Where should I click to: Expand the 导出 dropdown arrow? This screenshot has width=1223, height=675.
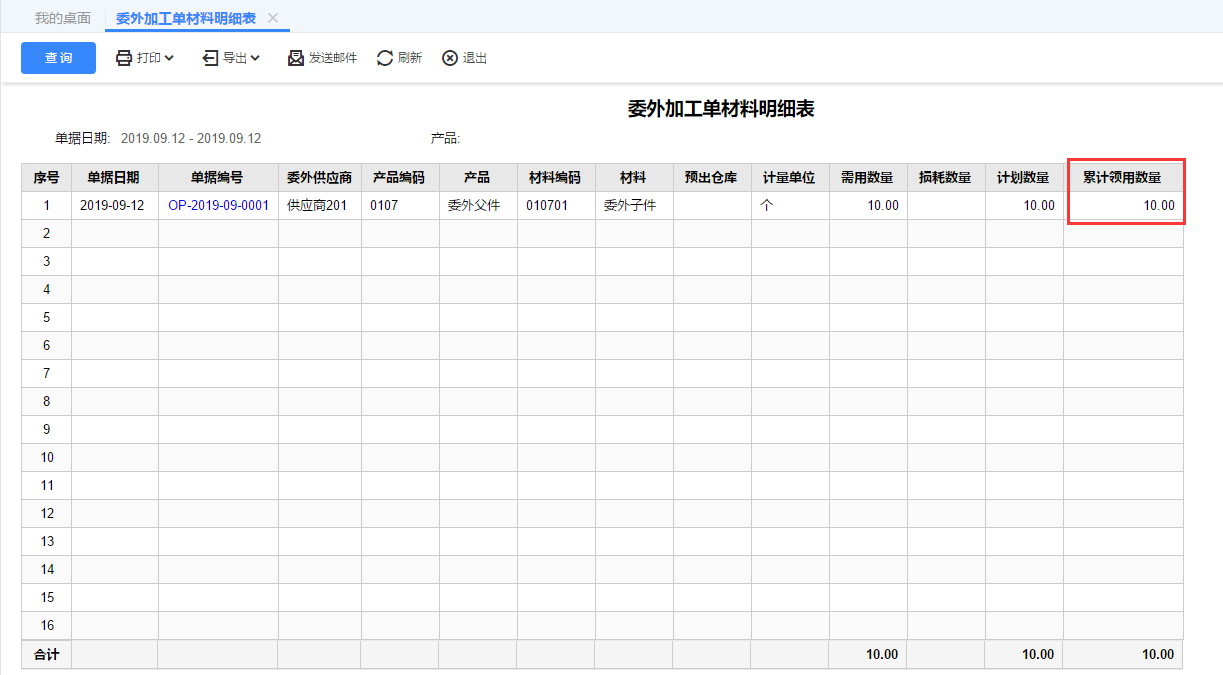(x=255, y=58)
